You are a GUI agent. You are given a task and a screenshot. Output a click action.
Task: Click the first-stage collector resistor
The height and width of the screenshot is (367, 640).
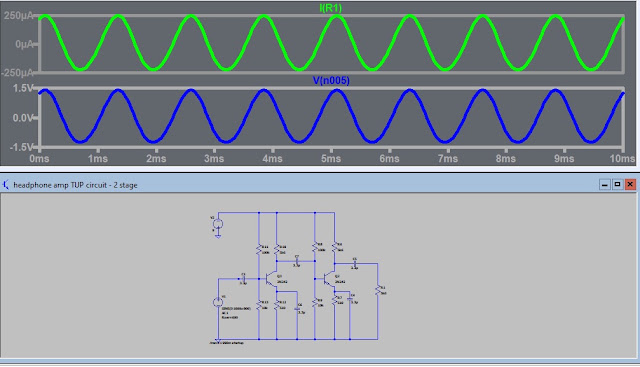click(x=277, y=249)
